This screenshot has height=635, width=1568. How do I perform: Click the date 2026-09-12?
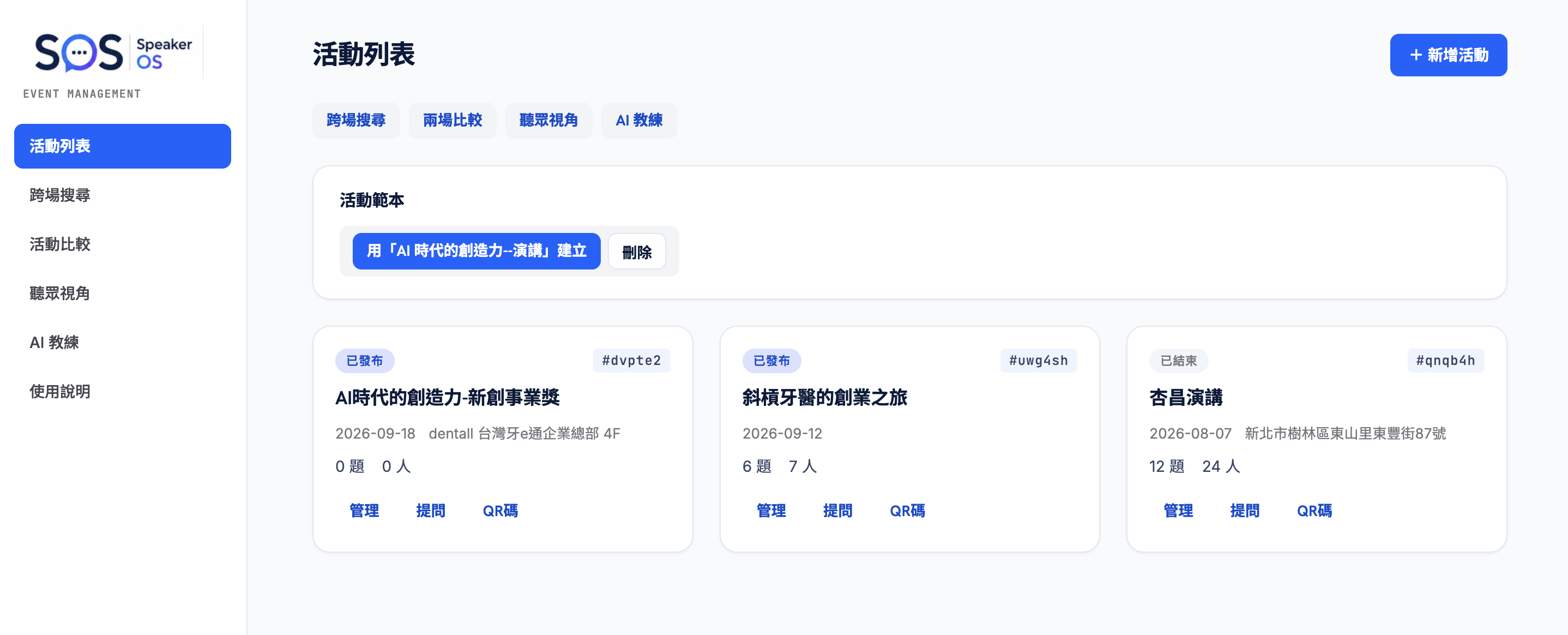782,434
